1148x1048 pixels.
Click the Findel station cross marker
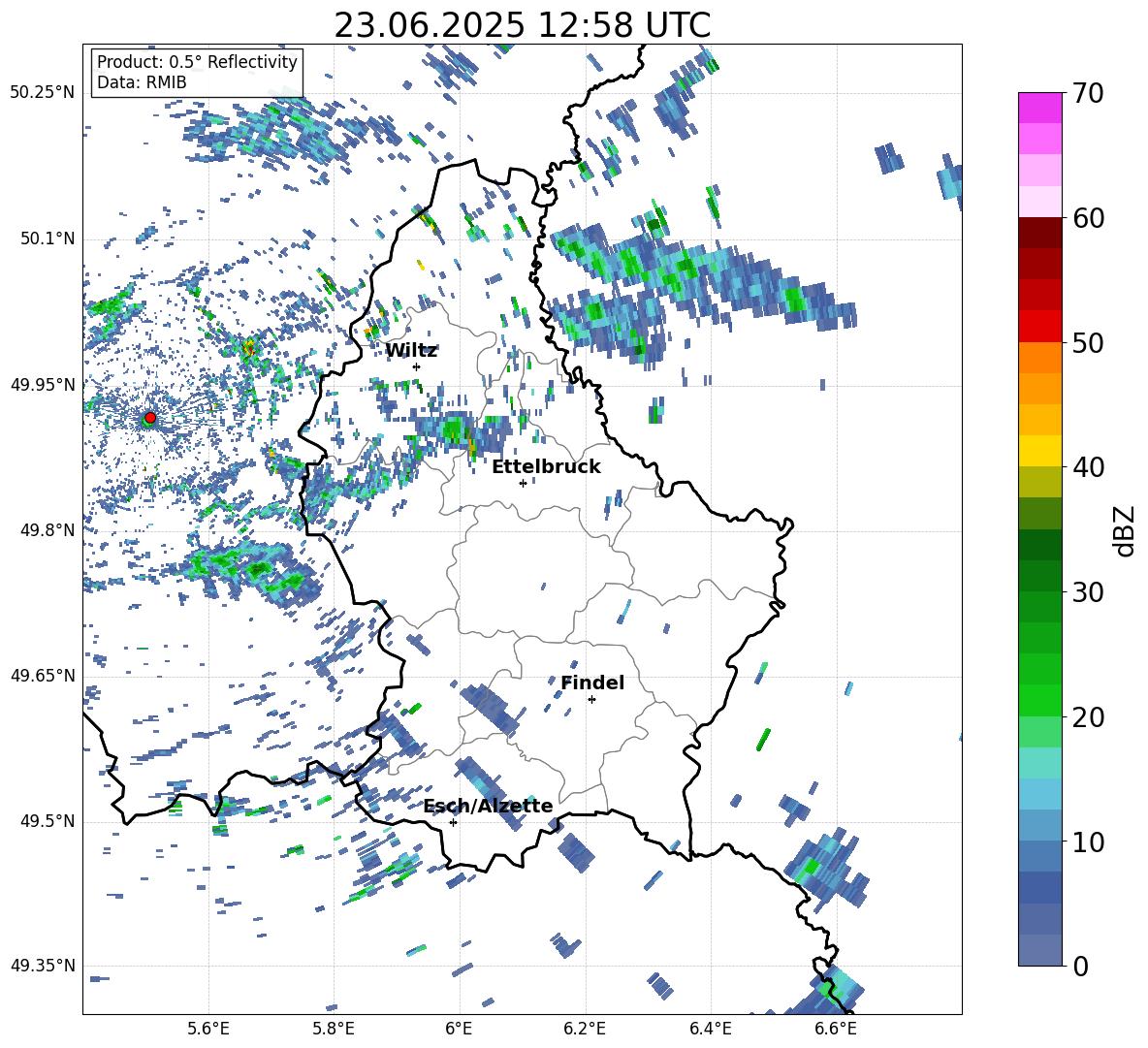point(591,699)
